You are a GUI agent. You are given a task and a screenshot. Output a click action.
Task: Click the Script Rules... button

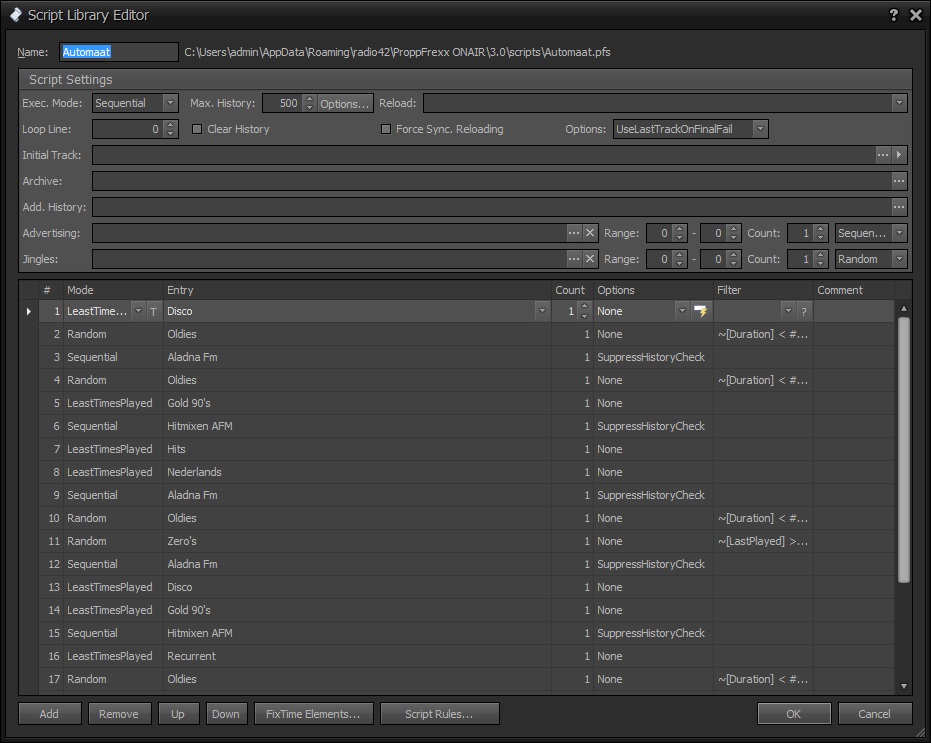(439, 714)
